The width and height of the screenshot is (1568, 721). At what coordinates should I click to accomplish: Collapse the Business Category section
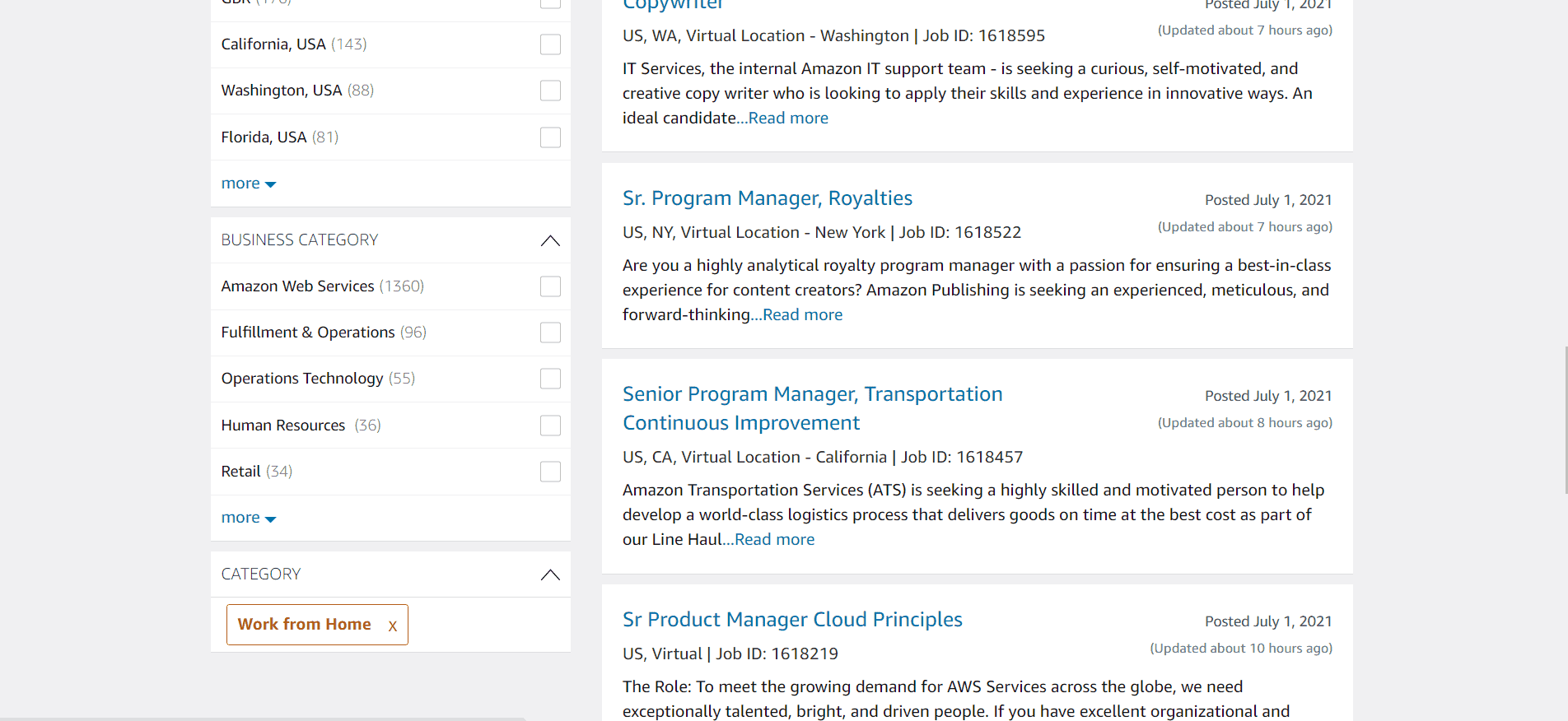point(549,240)
